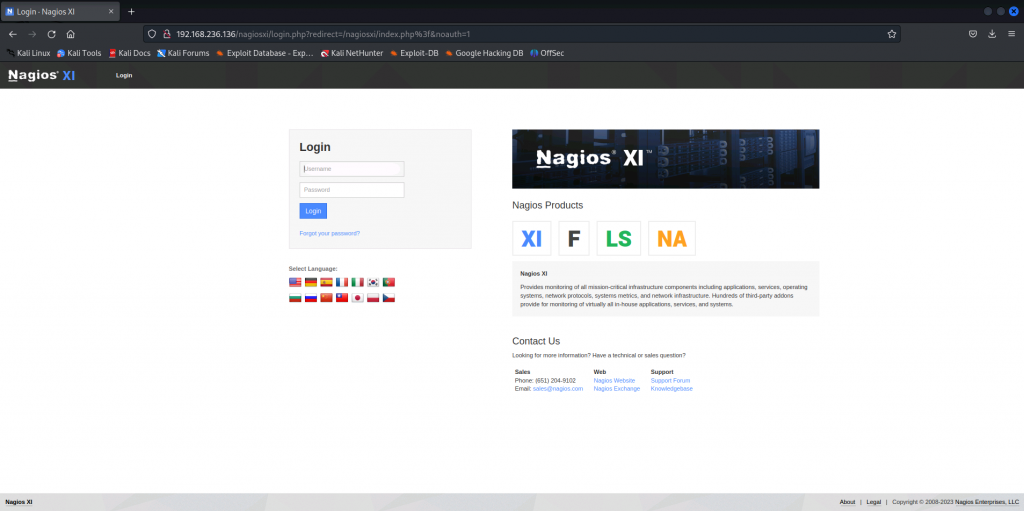Click the Nagios XI logo in header

click(42, 76)
